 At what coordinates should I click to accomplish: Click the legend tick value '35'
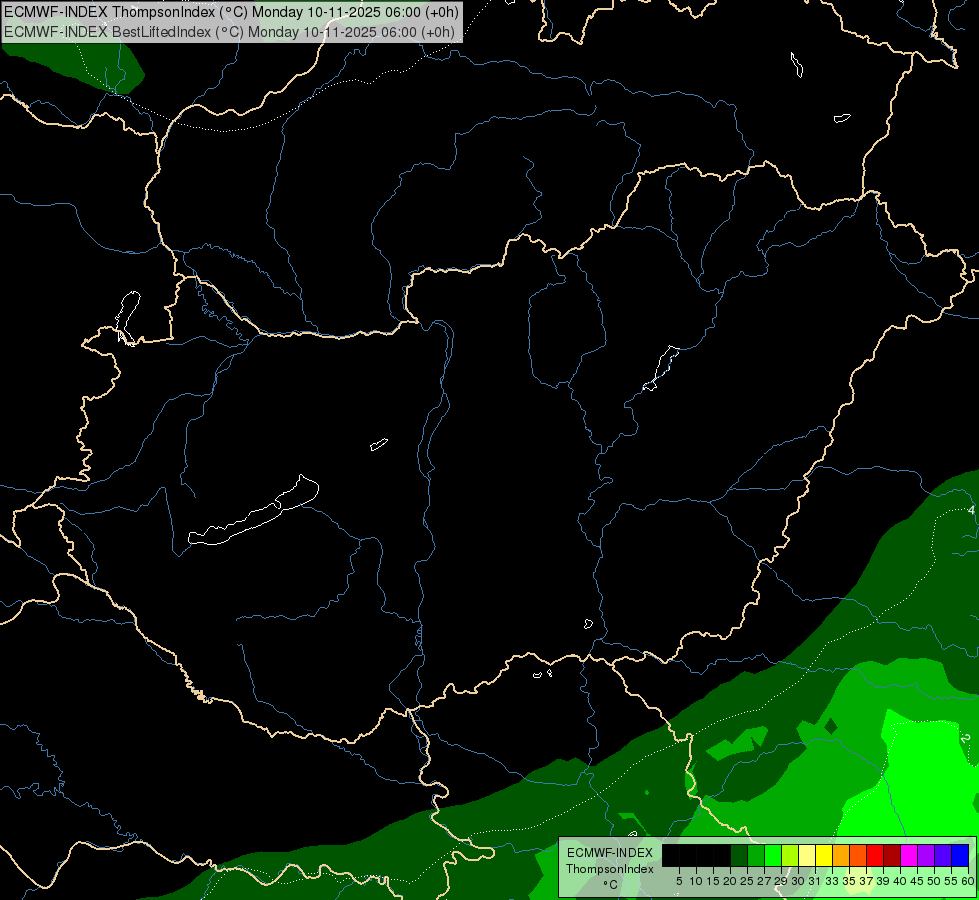coord(849,881)
